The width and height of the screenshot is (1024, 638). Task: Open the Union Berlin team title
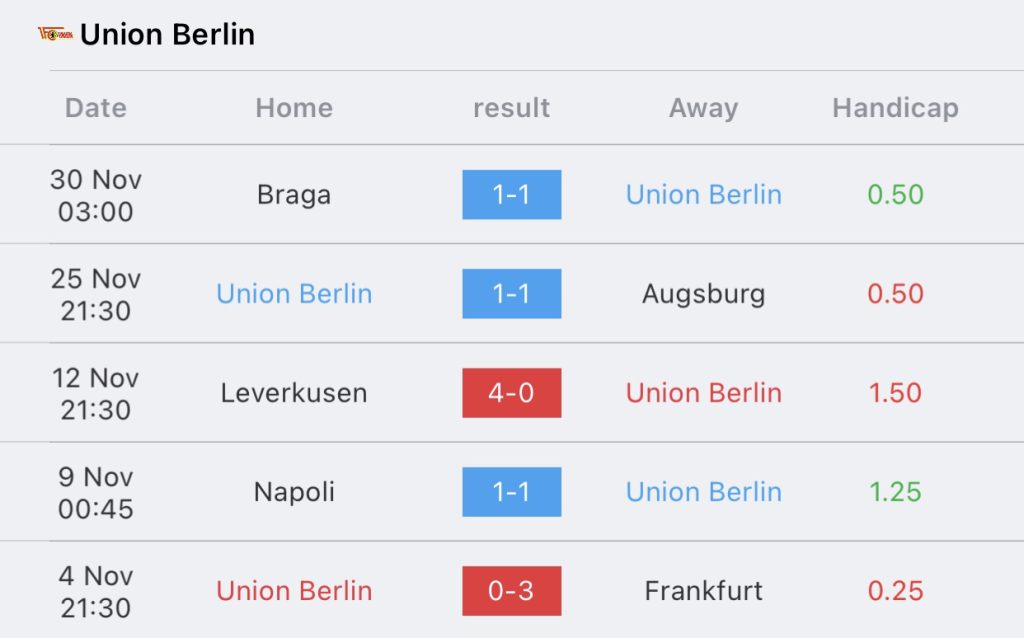[167, 35]
